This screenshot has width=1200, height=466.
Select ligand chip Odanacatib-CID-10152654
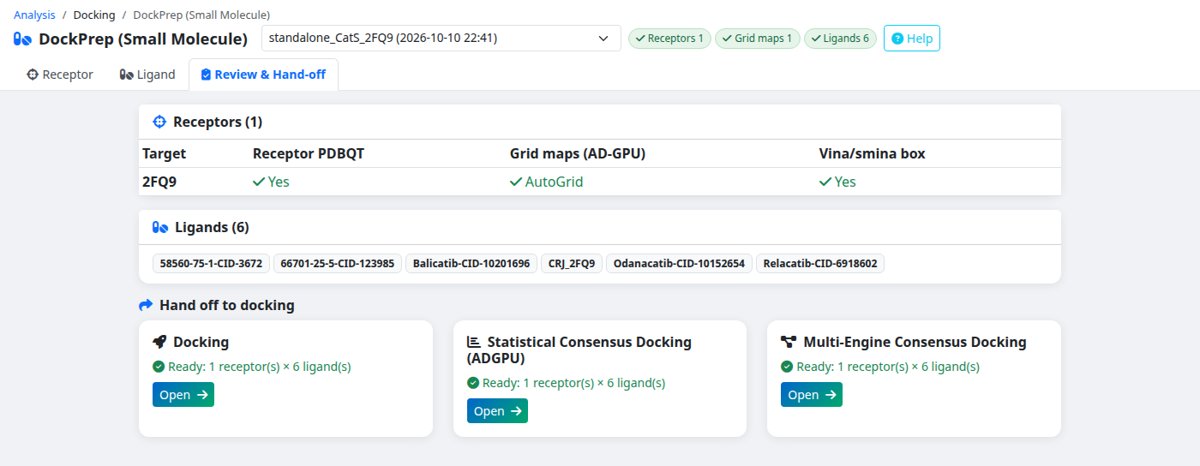click(x=679, y=264)
